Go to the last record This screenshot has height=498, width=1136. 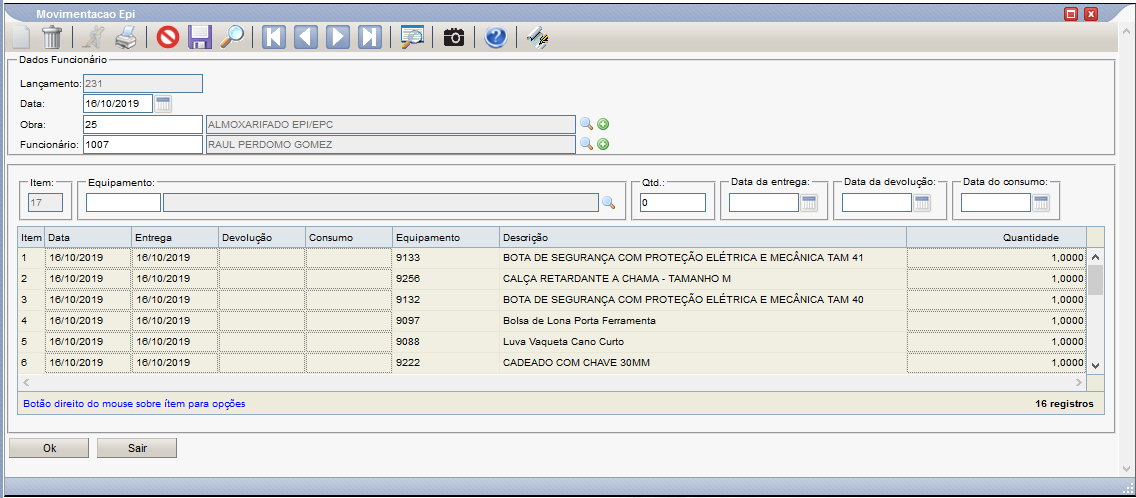pos(369,37)
